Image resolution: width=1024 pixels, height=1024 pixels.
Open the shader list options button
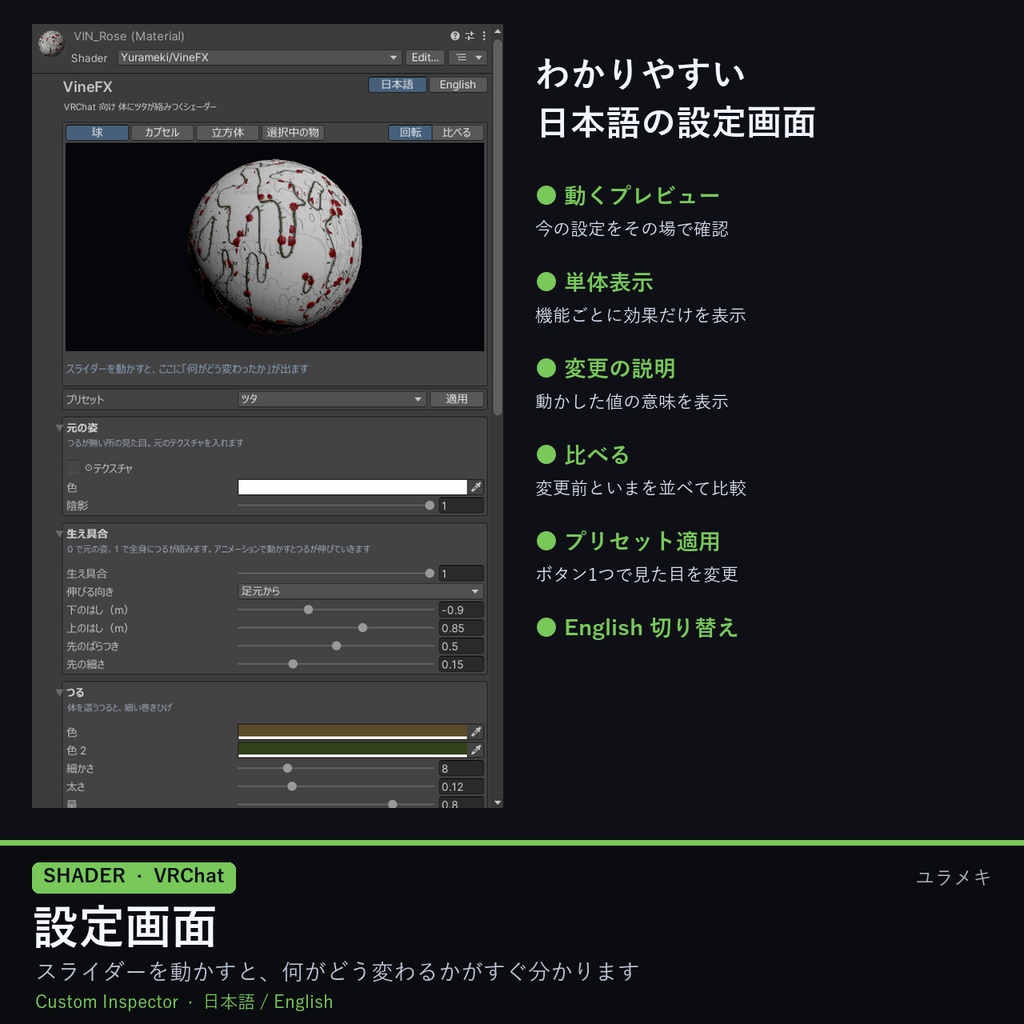(468, 57)
